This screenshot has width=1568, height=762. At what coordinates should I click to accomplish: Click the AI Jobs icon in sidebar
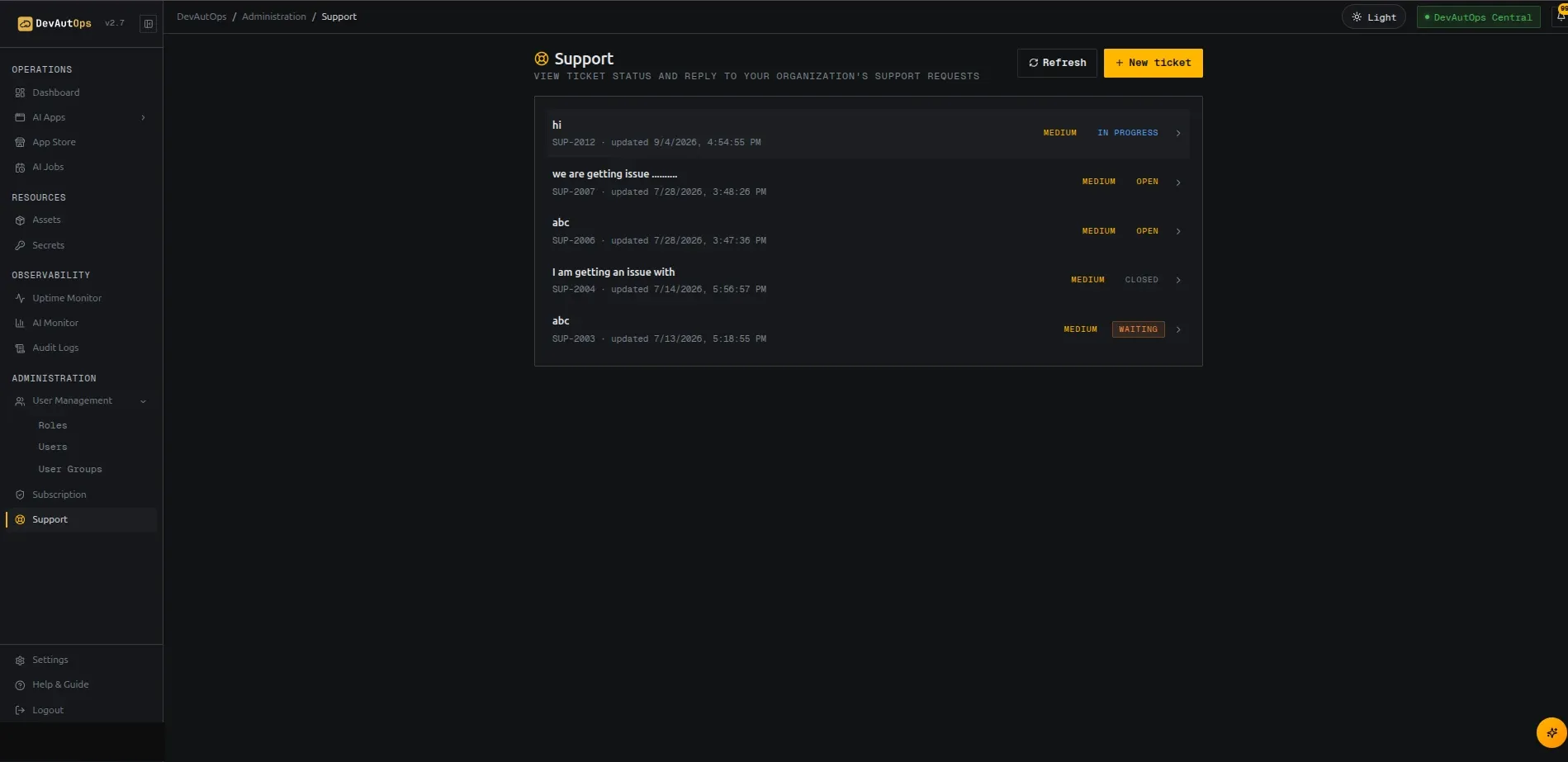(x=20, y=168)
